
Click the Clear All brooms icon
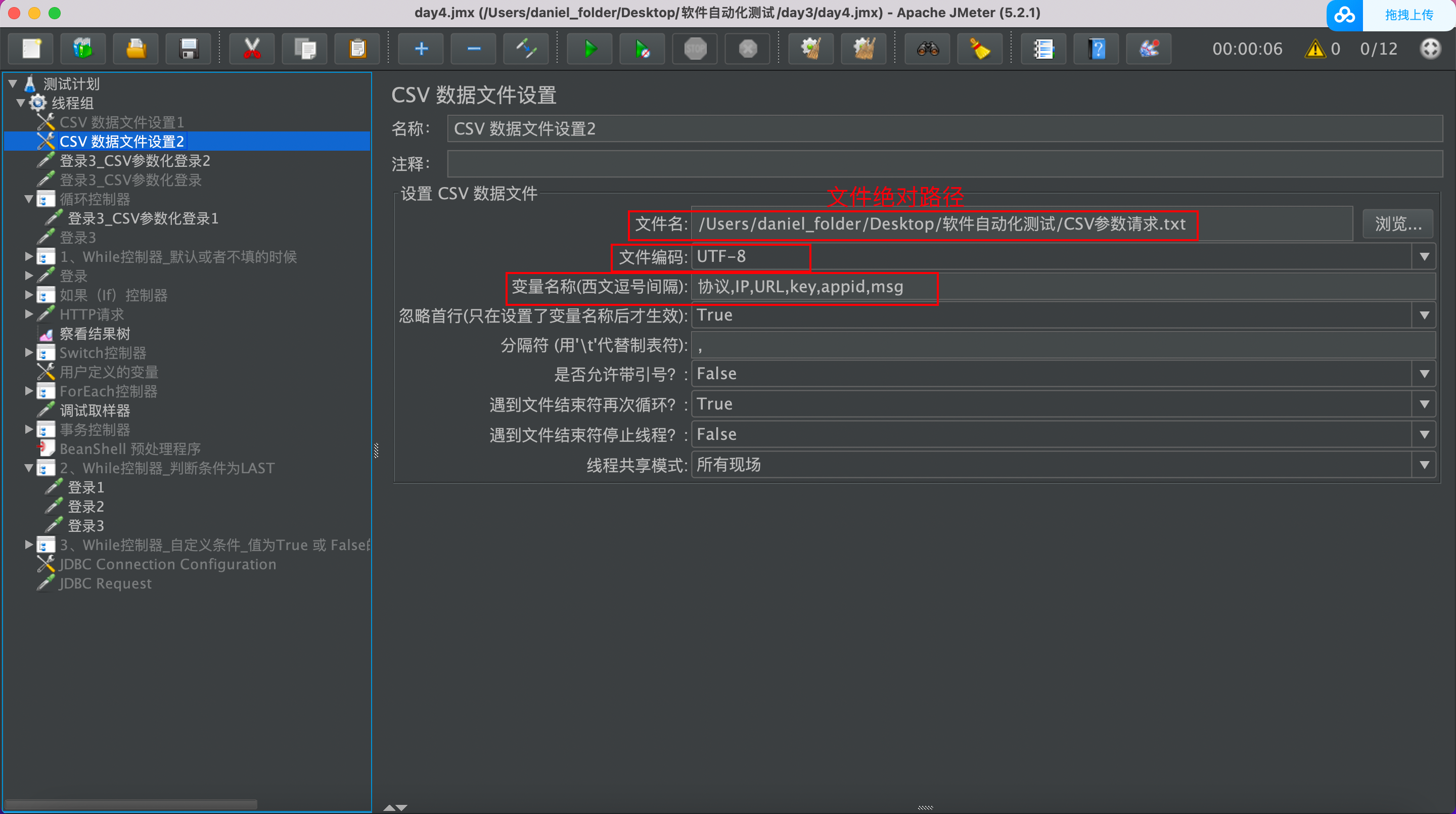click(863, 49)
